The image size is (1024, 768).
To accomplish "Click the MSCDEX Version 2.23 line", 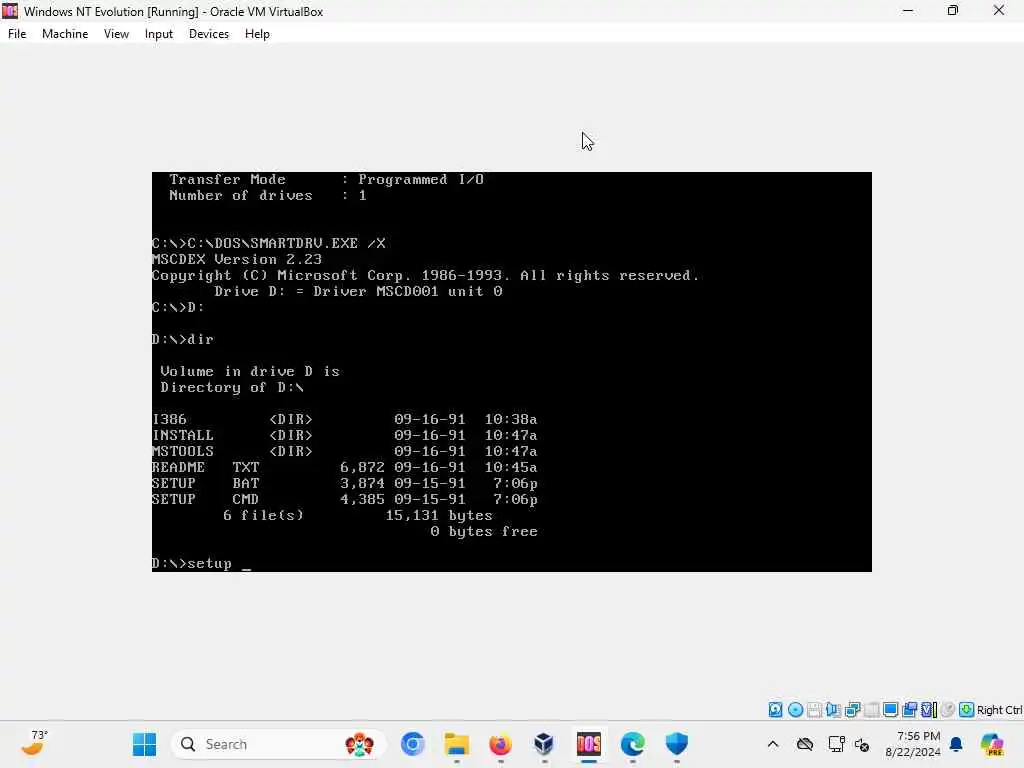I will coord(236,259).
